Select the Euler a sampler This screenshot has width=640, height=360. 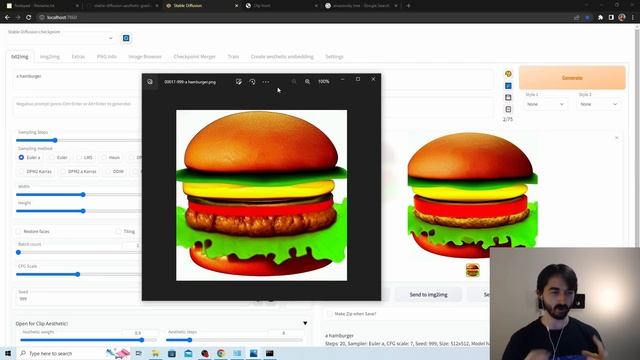click(29, 158)
